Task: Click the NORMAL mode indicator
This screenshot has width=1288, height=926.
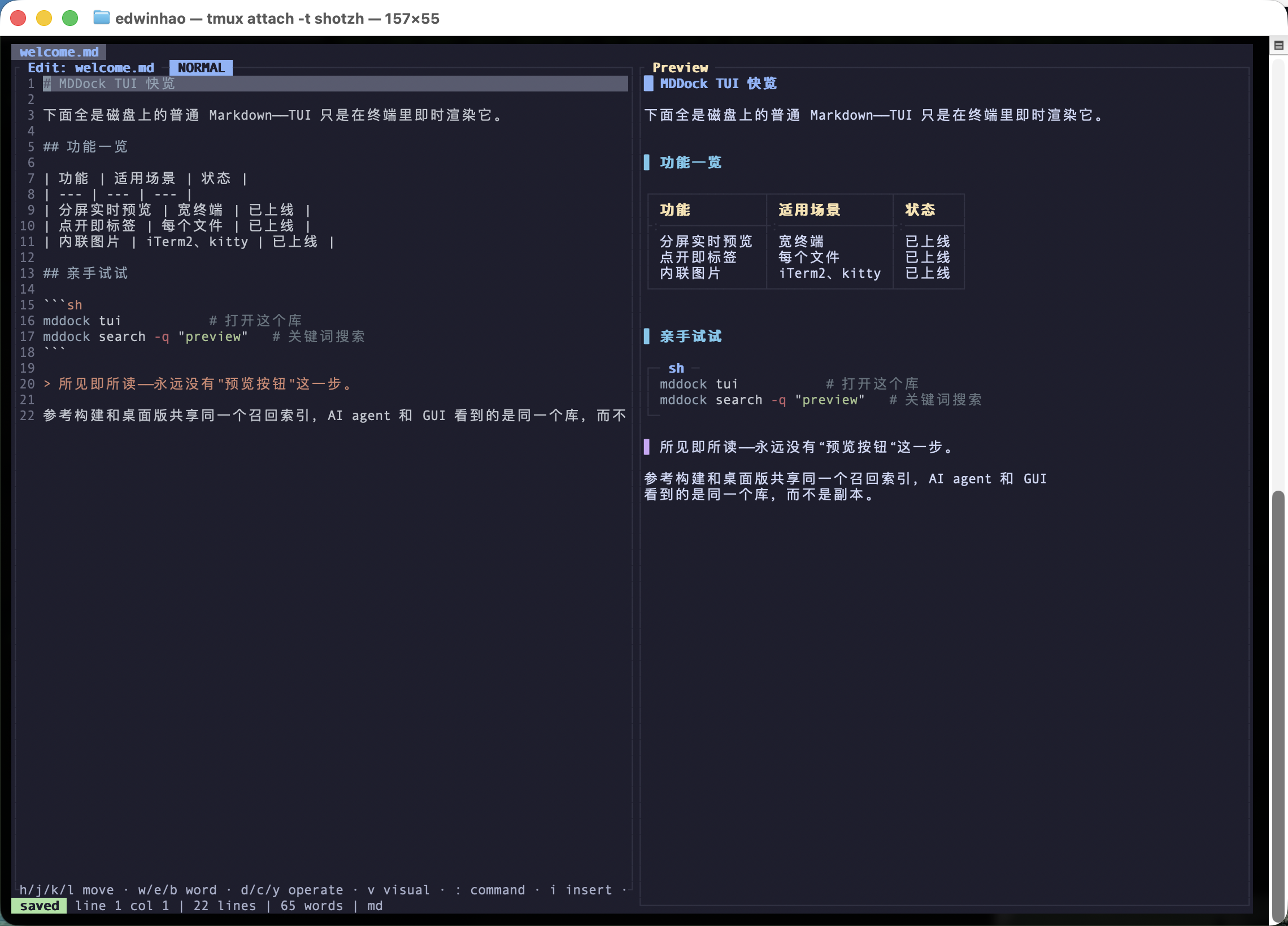Action: pyautogui.click(x=201, y=68)
